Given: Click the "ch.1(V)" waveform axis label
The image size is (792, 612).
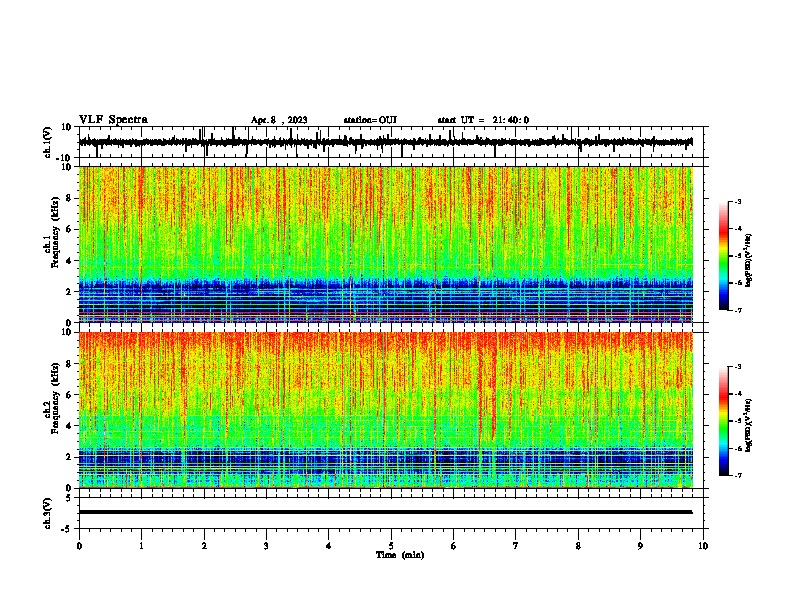Looking at the screenshot, I should pyautogui.click(x=47, y=142).
